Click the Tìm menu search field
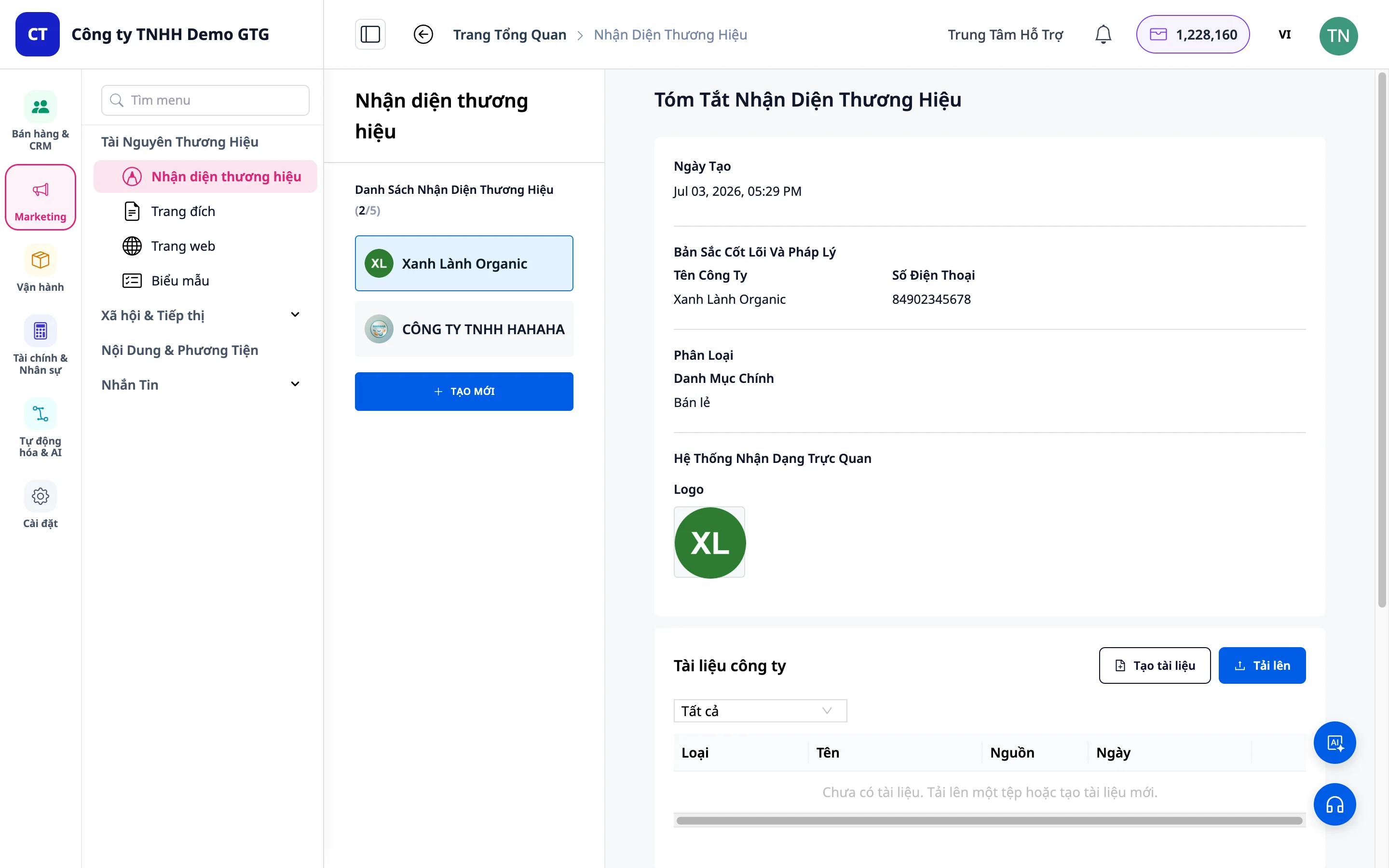Screen dimensions: 1389x868 click(x=205, y=100)
